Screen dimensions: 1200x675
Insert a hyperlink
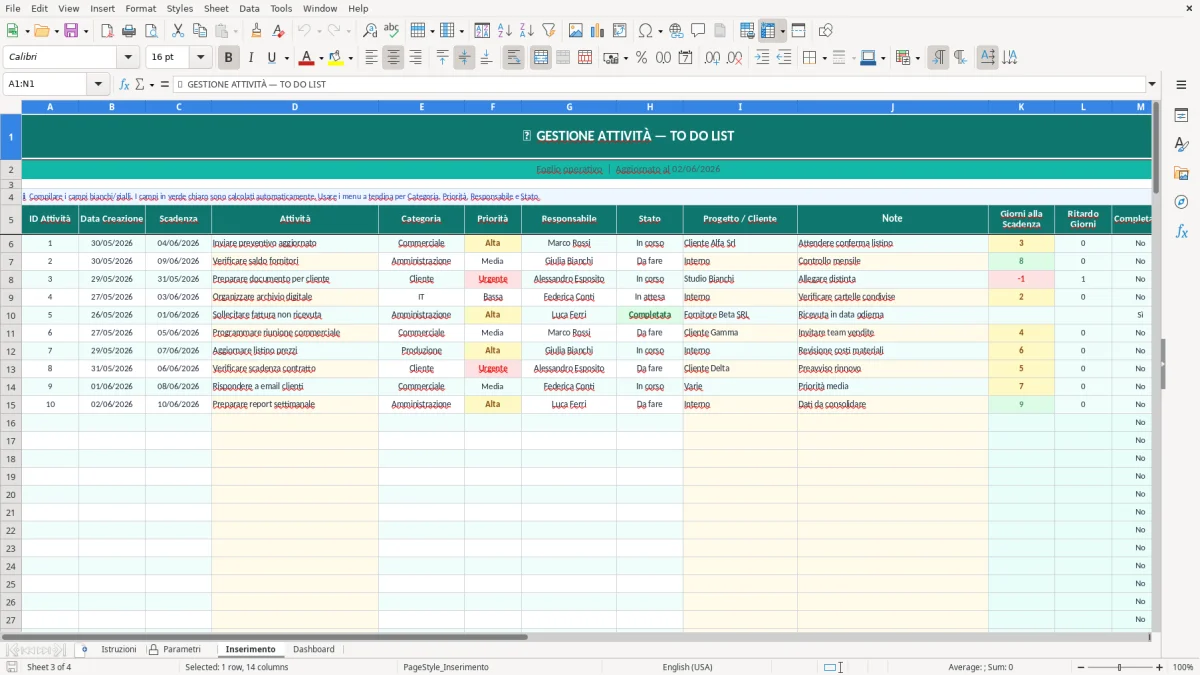[676, 31]
